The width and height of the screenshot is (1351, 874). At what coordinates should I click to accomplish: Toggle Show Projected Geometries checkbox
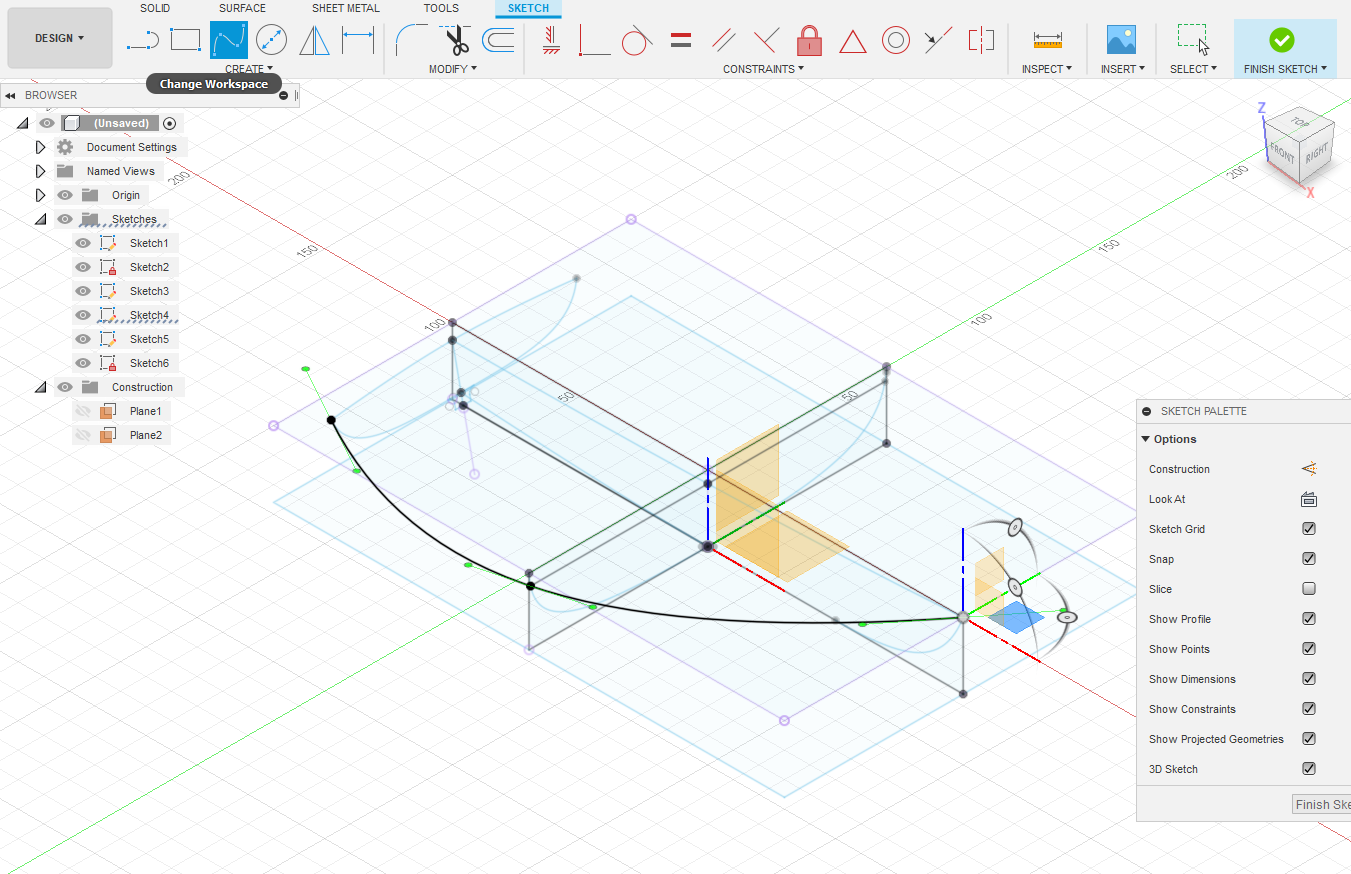tap(1309, 739)
